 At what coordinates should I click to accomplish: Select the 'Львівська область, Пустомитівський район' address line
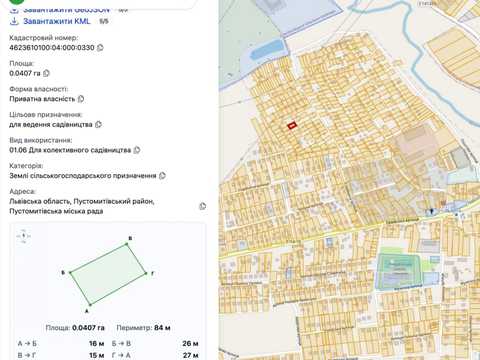click(82, 201)
